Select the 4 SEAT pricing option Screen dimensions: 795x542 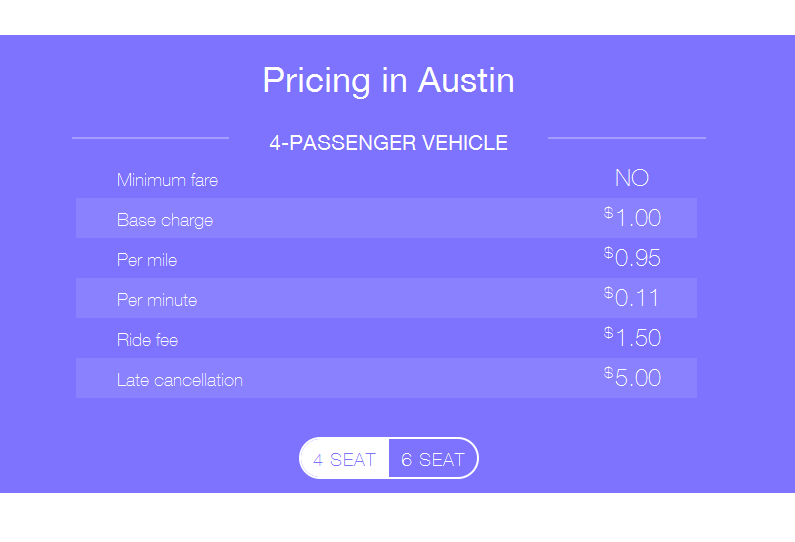pyautogui.click(x=344, y=459)
